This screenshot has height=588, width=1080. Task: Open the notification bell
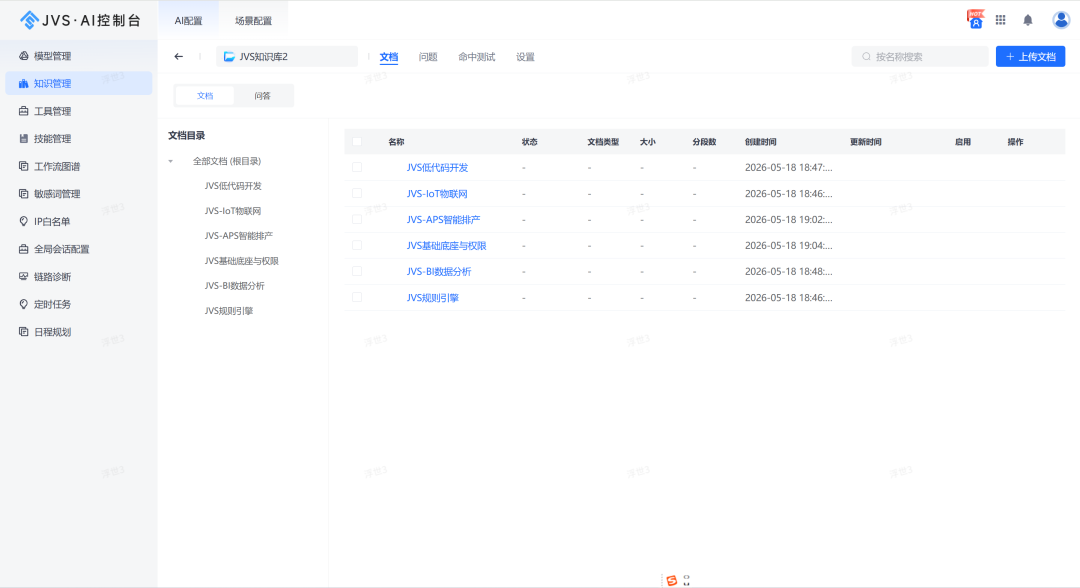1028,20
